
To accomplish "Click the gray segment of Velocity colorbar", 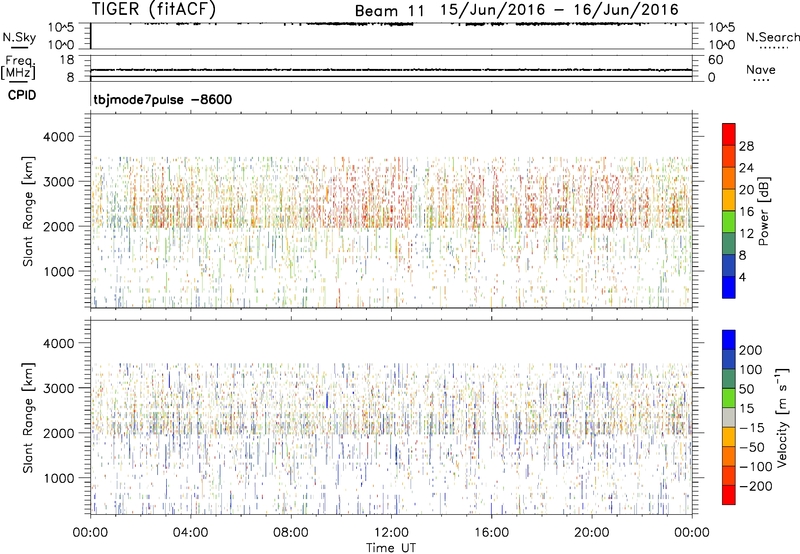I will pos(729,417).
